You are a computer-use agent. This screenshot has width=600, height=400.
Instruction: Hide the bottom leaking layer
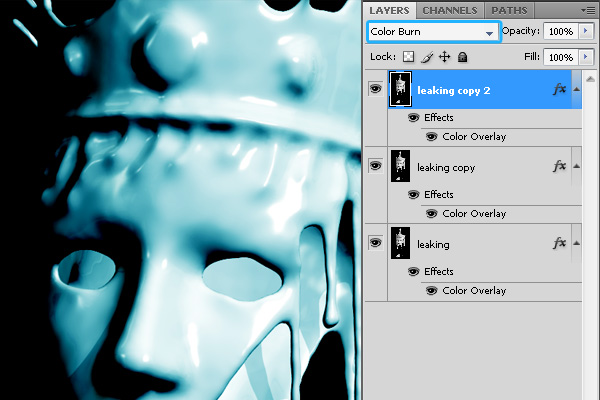[376, 243]
